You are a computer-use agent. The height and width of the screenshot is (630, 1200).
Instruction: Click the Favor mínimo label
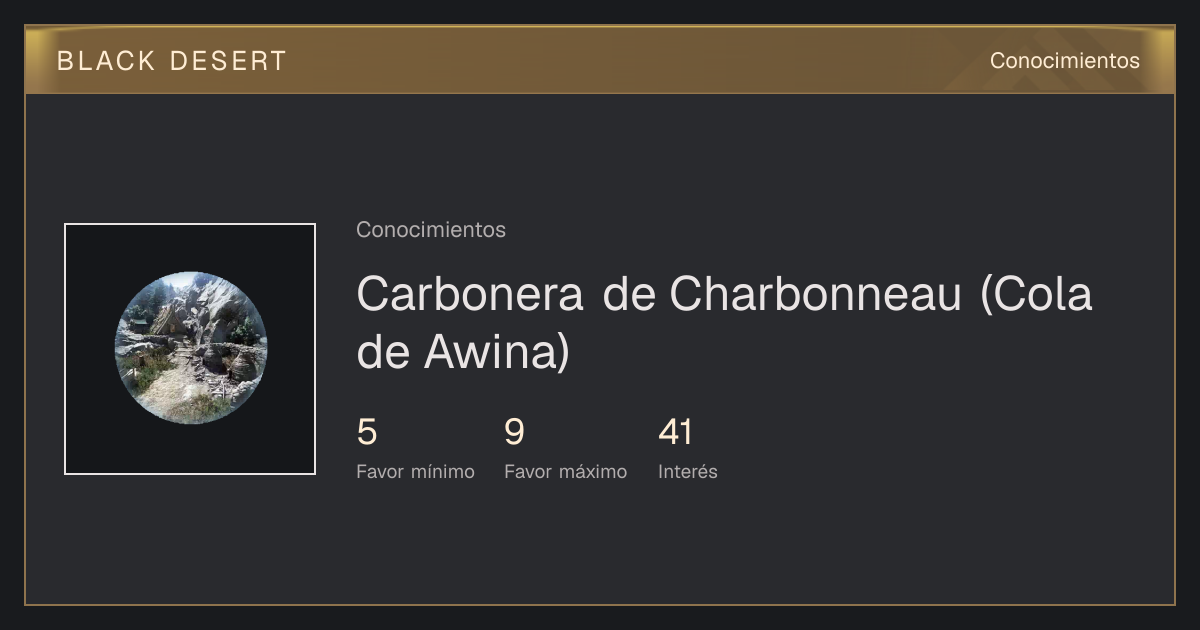pos(415,472)
